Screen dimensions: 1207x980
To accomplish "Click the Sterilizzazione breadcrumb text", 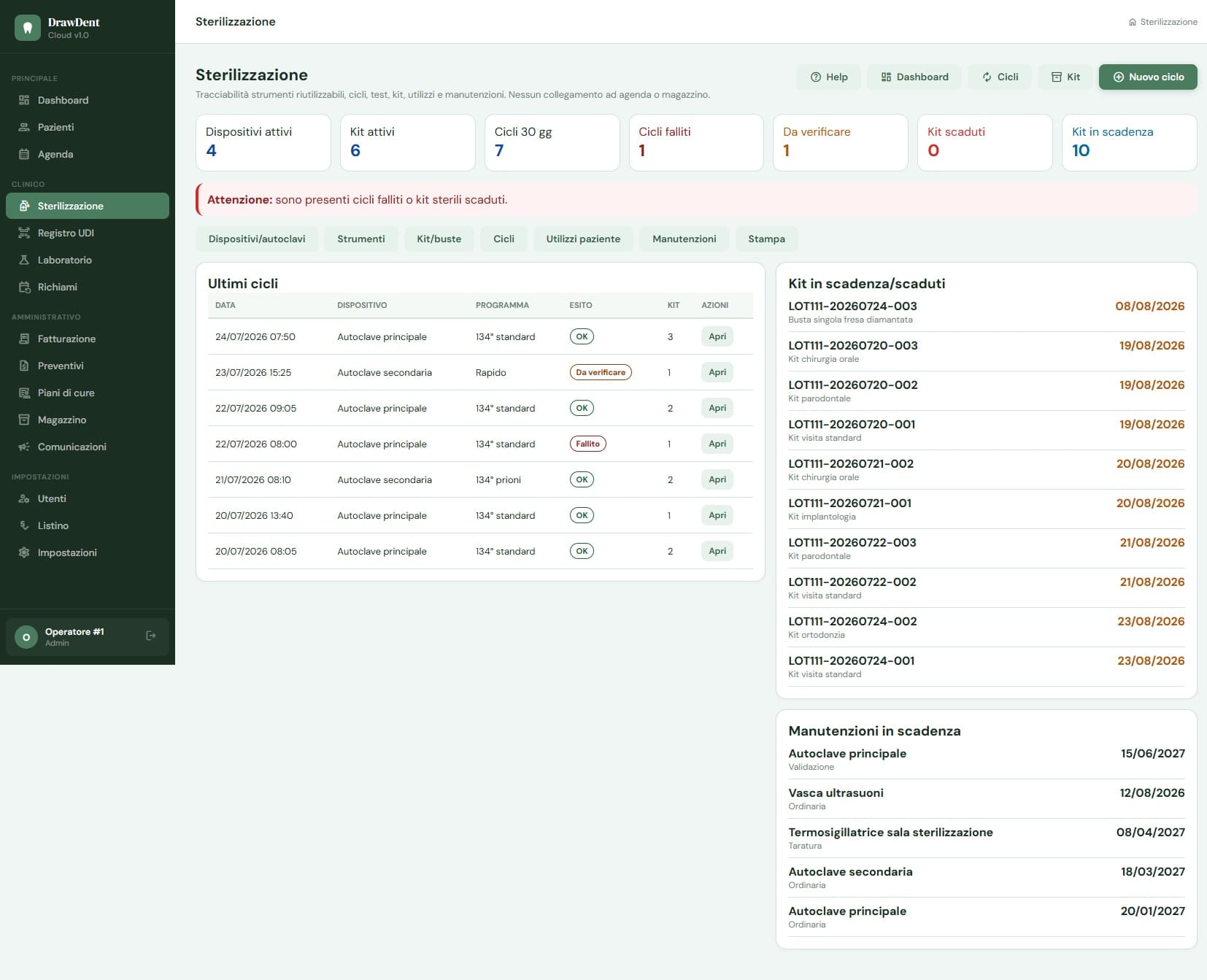I will (1168, 22).
